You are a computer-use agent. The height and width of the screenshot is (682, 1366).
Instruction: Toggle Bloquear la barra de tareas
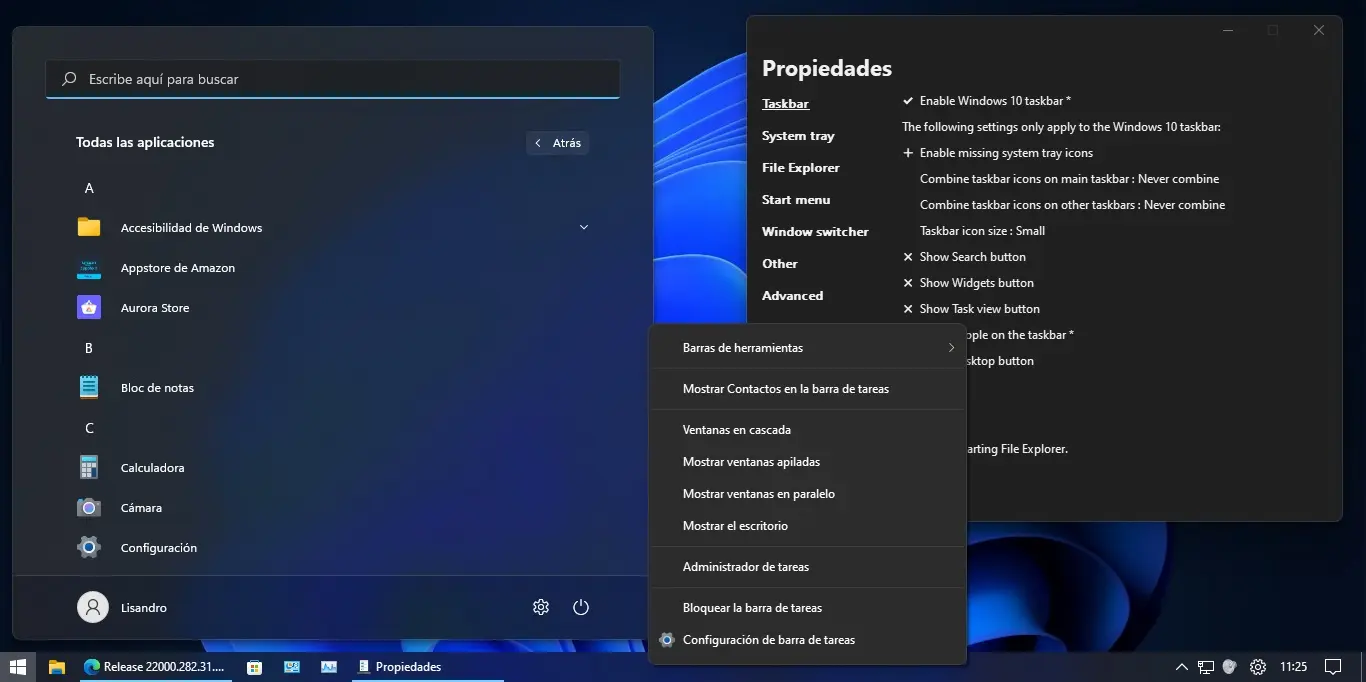click(807, 608)
